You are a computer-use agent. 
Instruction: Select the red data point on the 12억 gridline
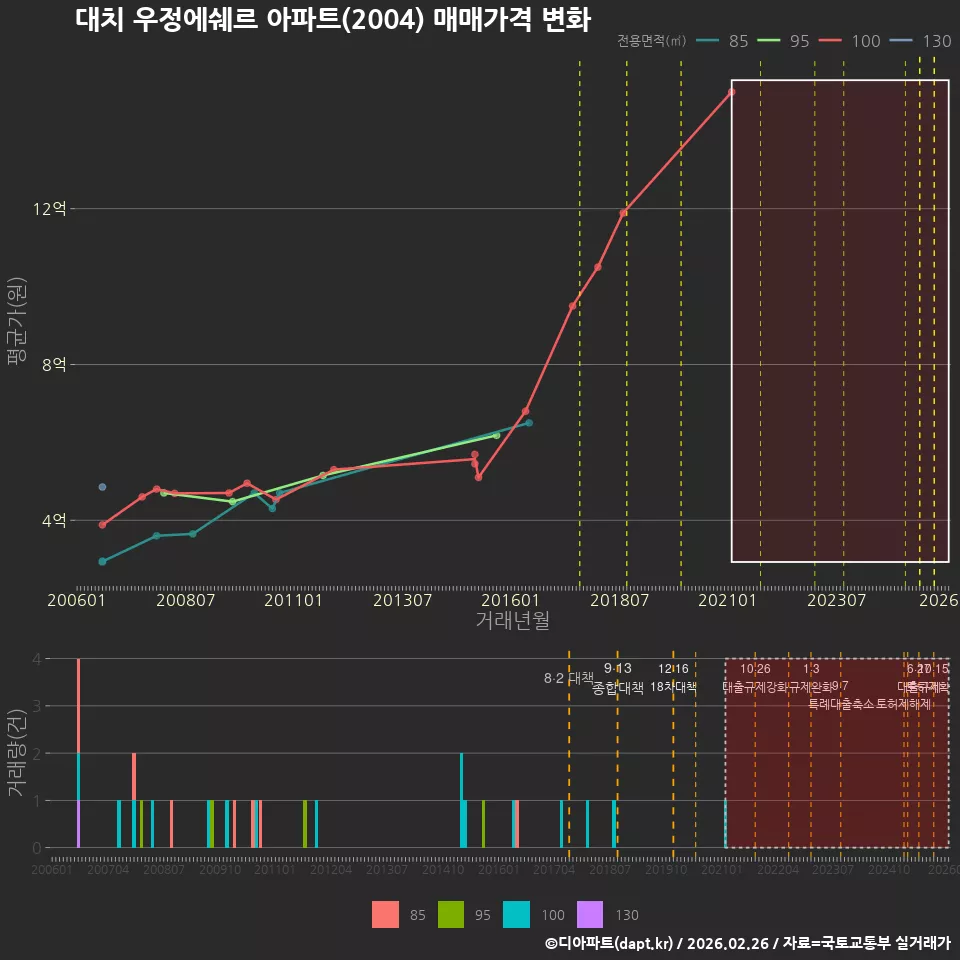pyautogui.click(x=623, y=213)
